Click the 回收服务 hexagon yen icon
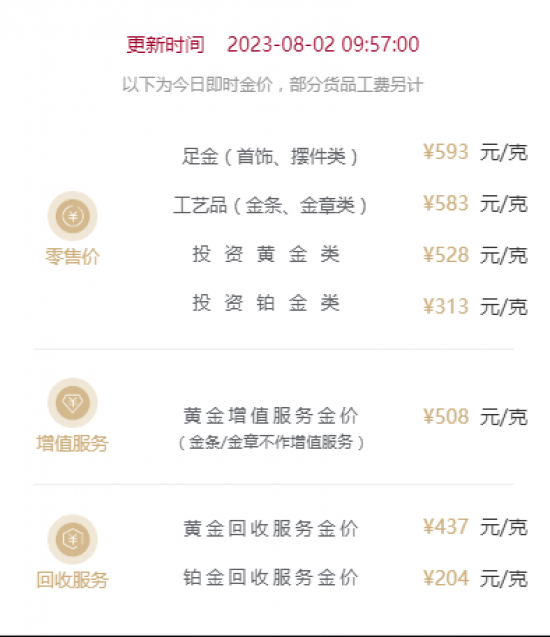Screen dimensions: 550x637 (73, 539)
